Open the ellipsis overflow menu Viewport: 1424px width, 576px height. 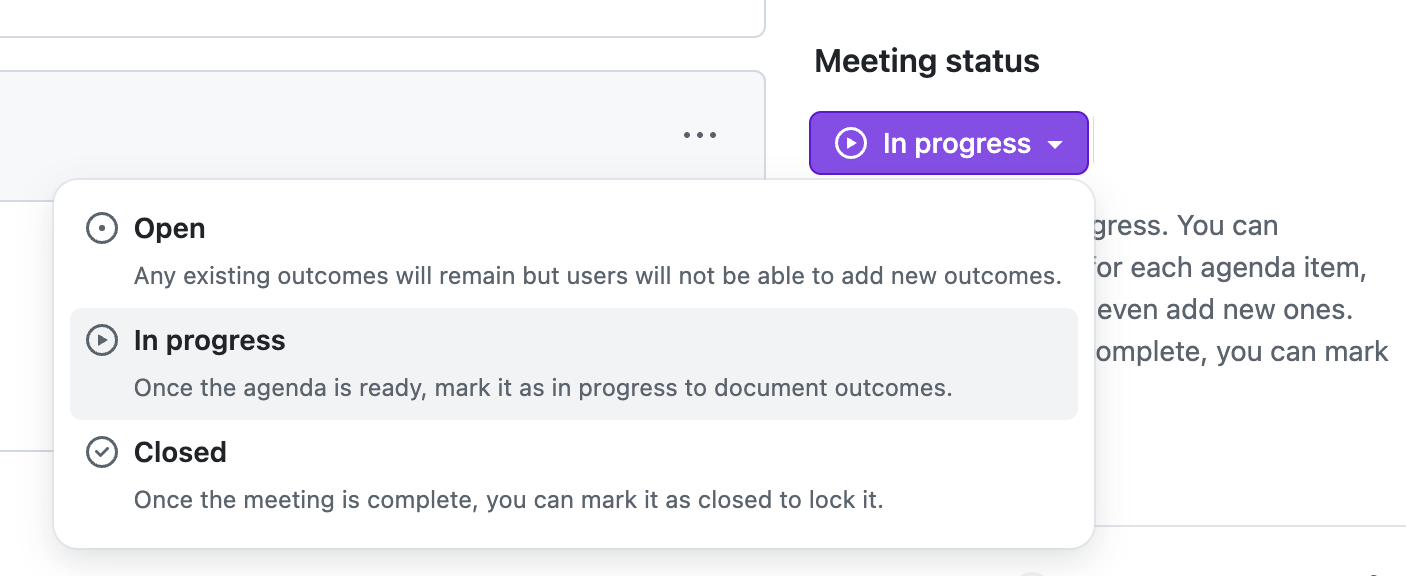coord(699,135)
